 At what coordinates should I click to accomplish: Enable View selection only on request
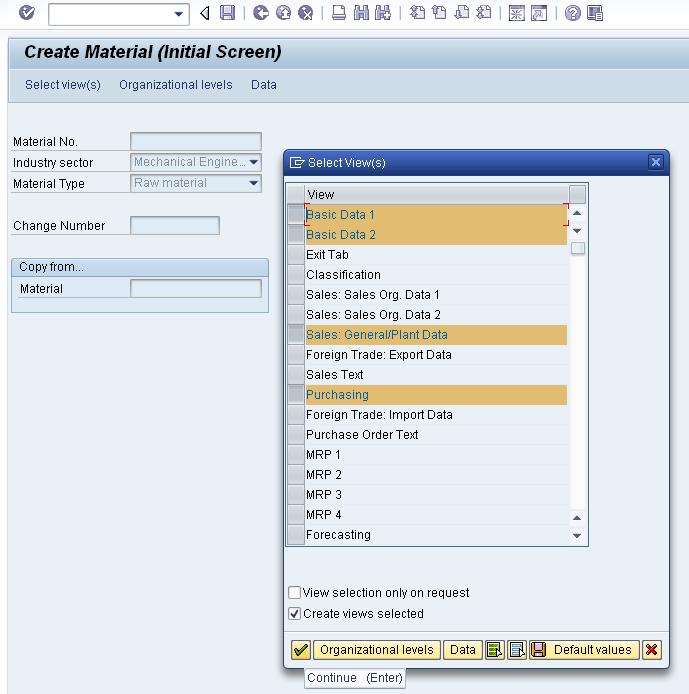click(x=294, y=592)
